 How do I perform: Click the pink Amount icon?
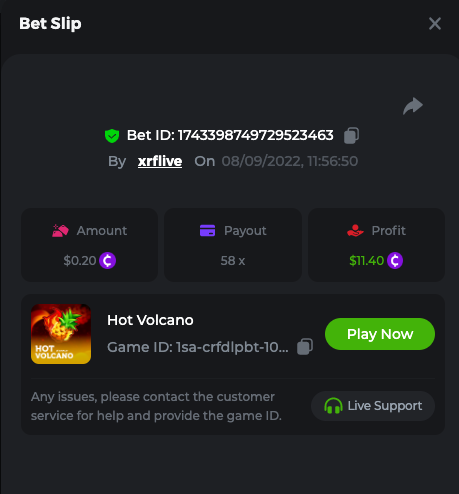point(60,231)
